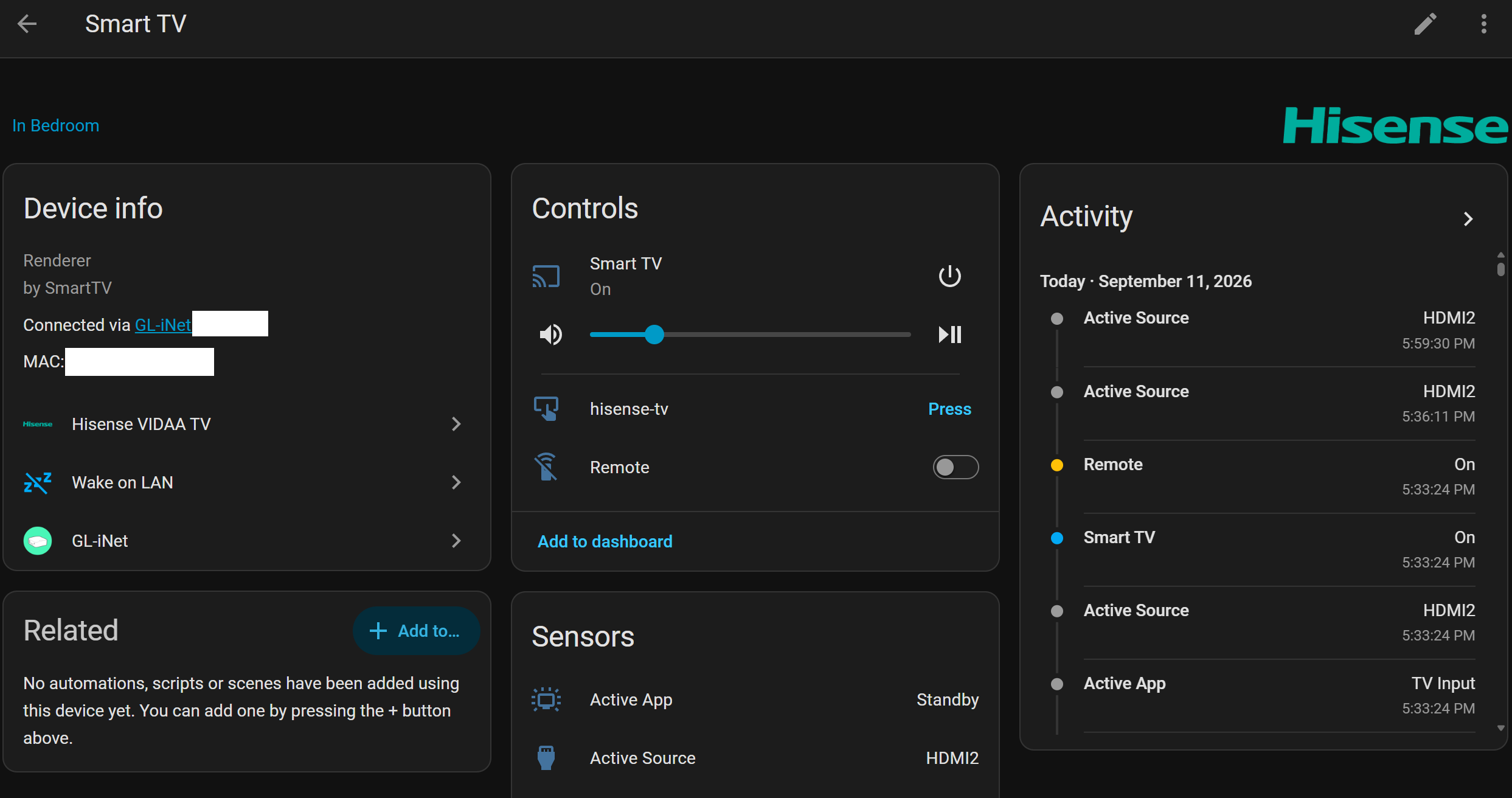
Task: Click the Wake on LAN sleep icon
Action: pyautogui.click(x=37, y=482)
